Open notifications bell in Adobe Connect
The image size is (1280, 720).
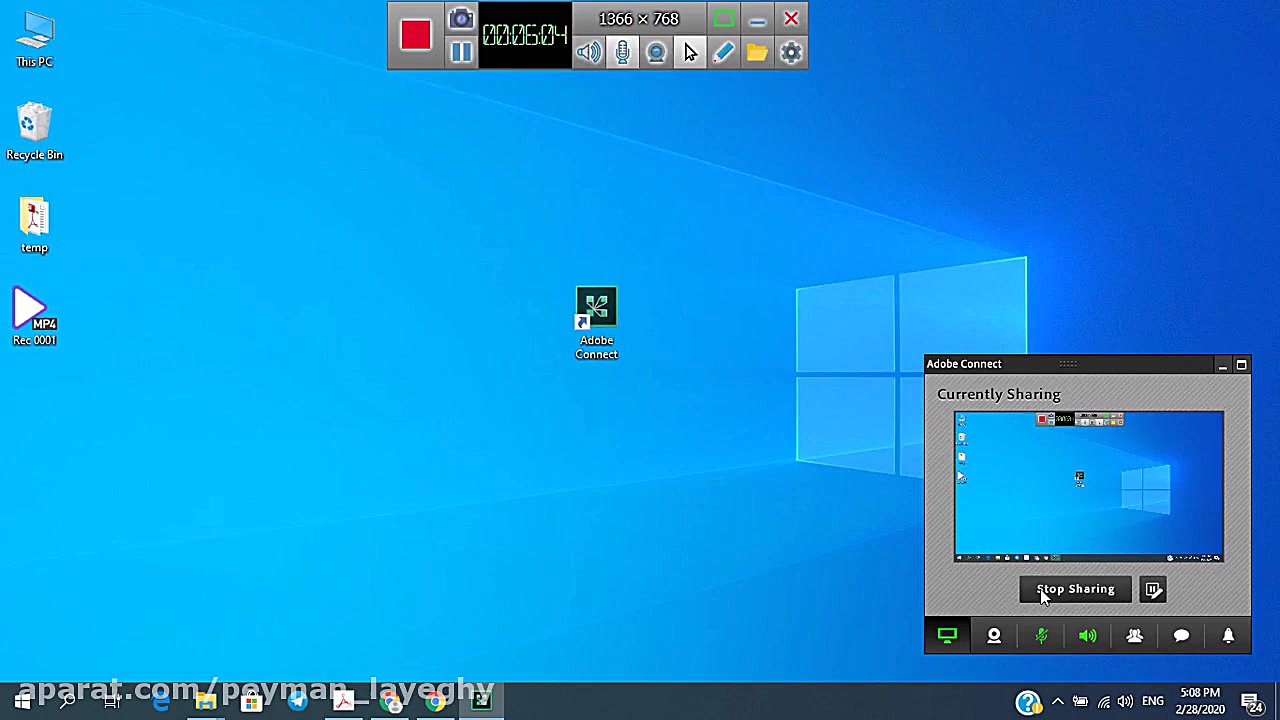point(1228,636)
